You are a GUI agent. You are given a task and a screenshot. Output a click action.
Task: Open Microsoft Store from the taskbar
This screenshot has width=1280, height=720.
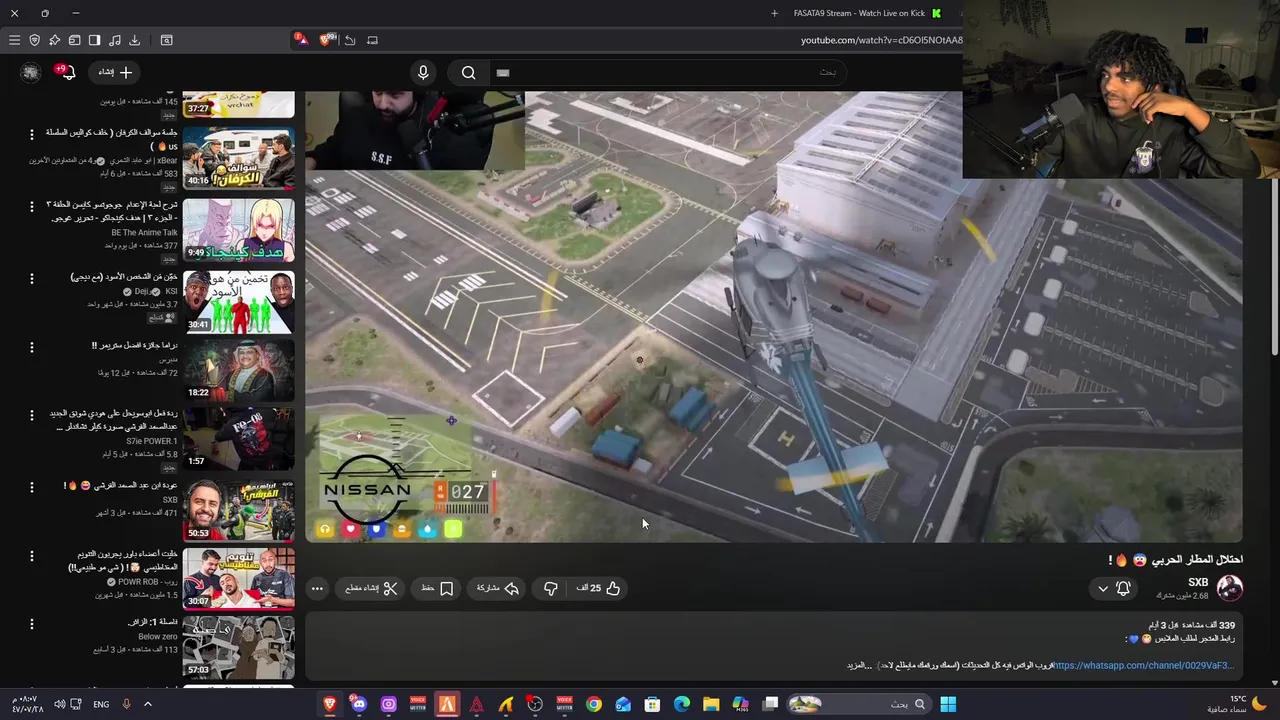coord(652,704)
